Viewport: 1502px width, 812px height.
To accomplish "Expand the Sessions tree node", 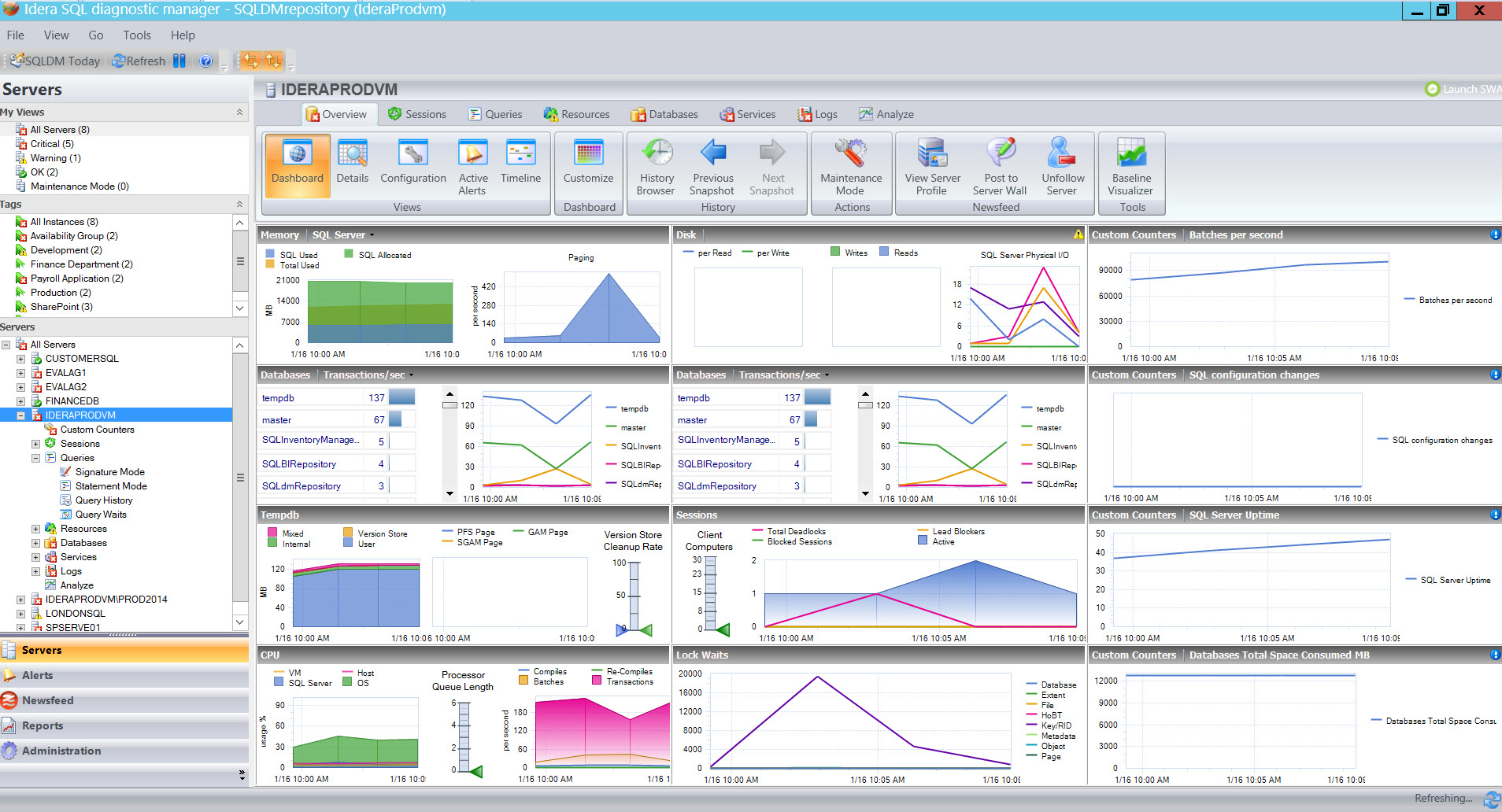I will (35, 444).
